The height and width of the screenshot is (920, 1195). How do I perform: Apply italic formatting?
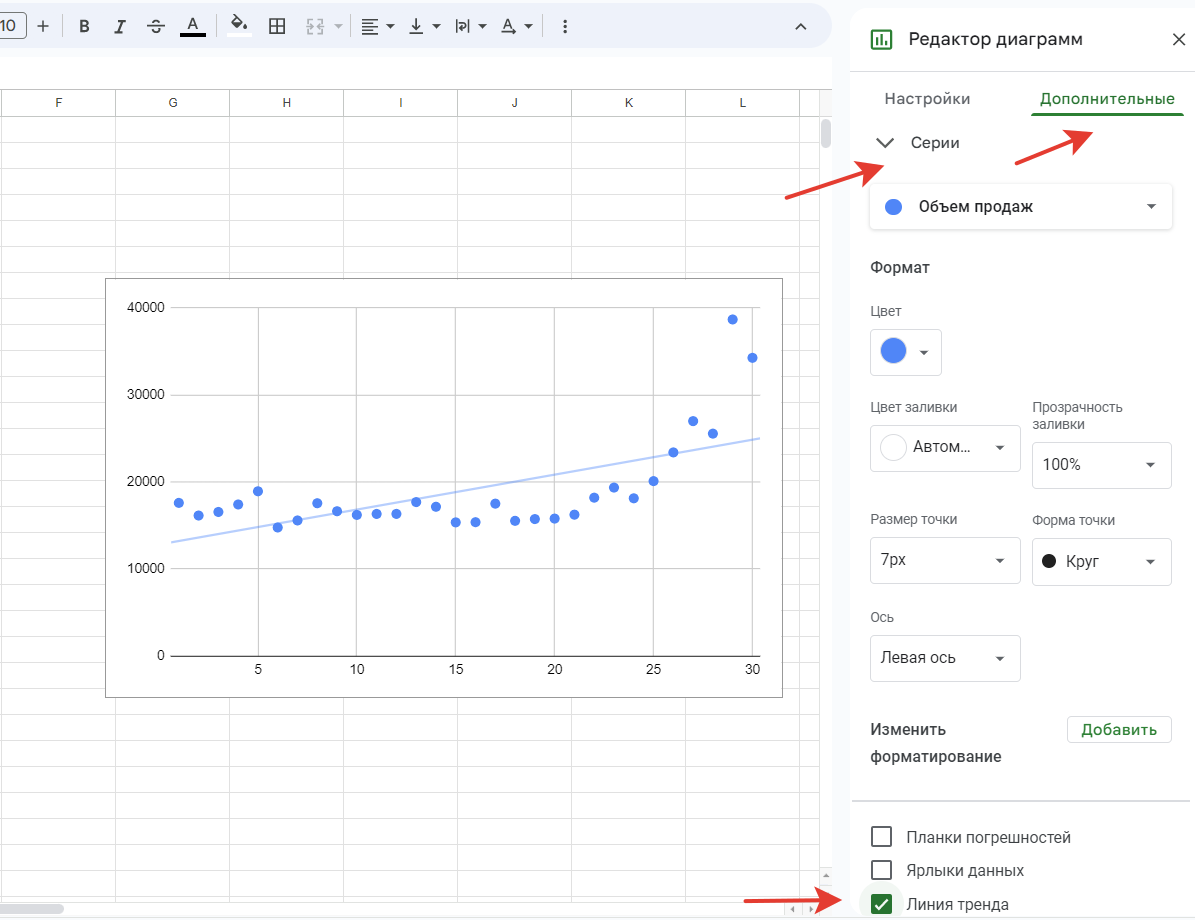120,26
